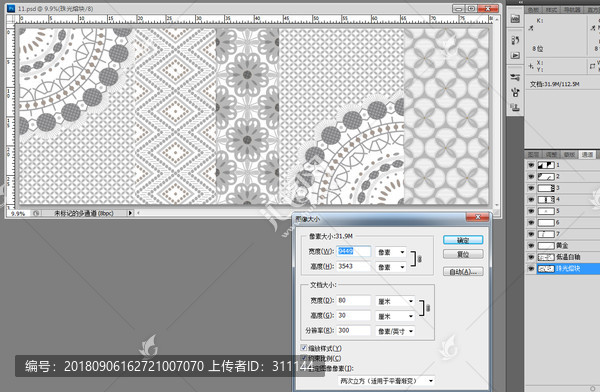
Task: Switch to the 样式 tab in top panel
Action: pyautogui.click(x=551, y=10)
